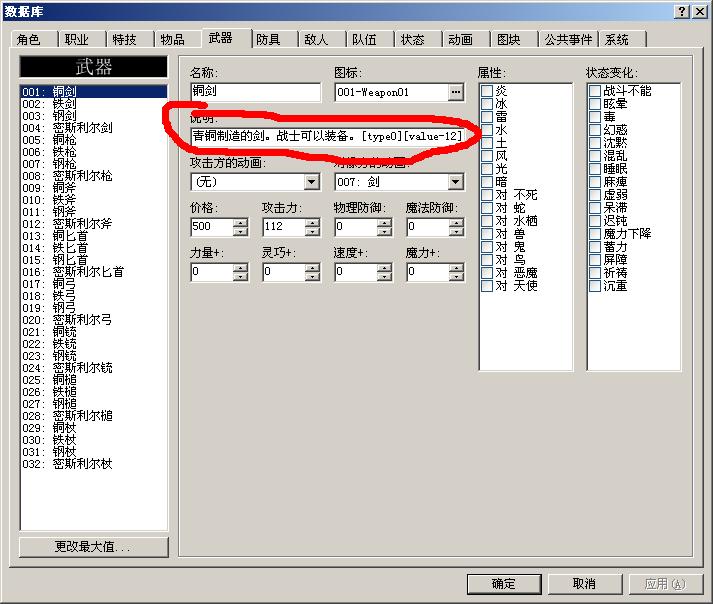Viewport: 713px width, 604px height.
Task: Expand the 攻击方的动画 dropdown showing (无)
Action: (x=311, y=182)
